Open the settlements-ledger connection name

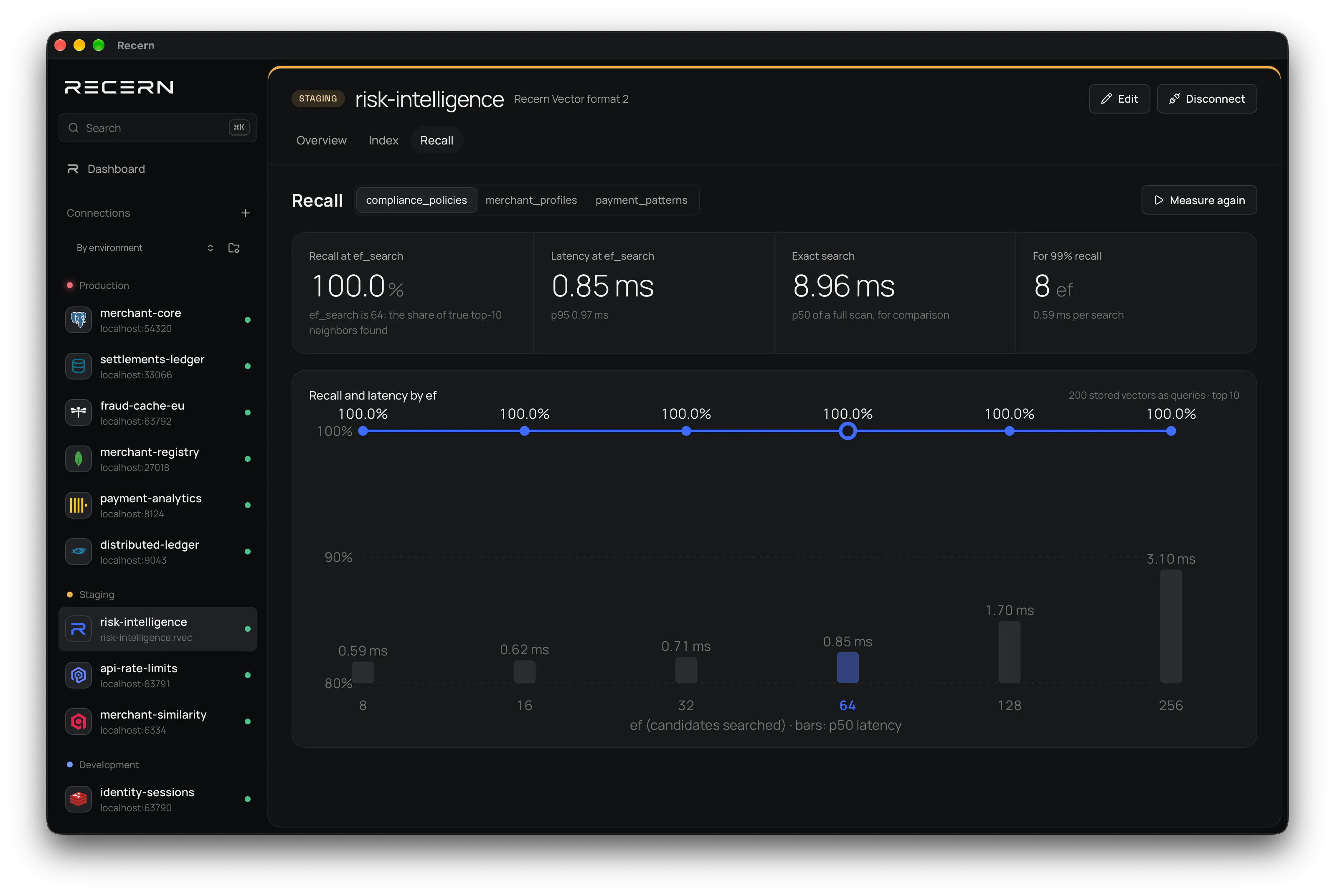(x=152, y=359)
